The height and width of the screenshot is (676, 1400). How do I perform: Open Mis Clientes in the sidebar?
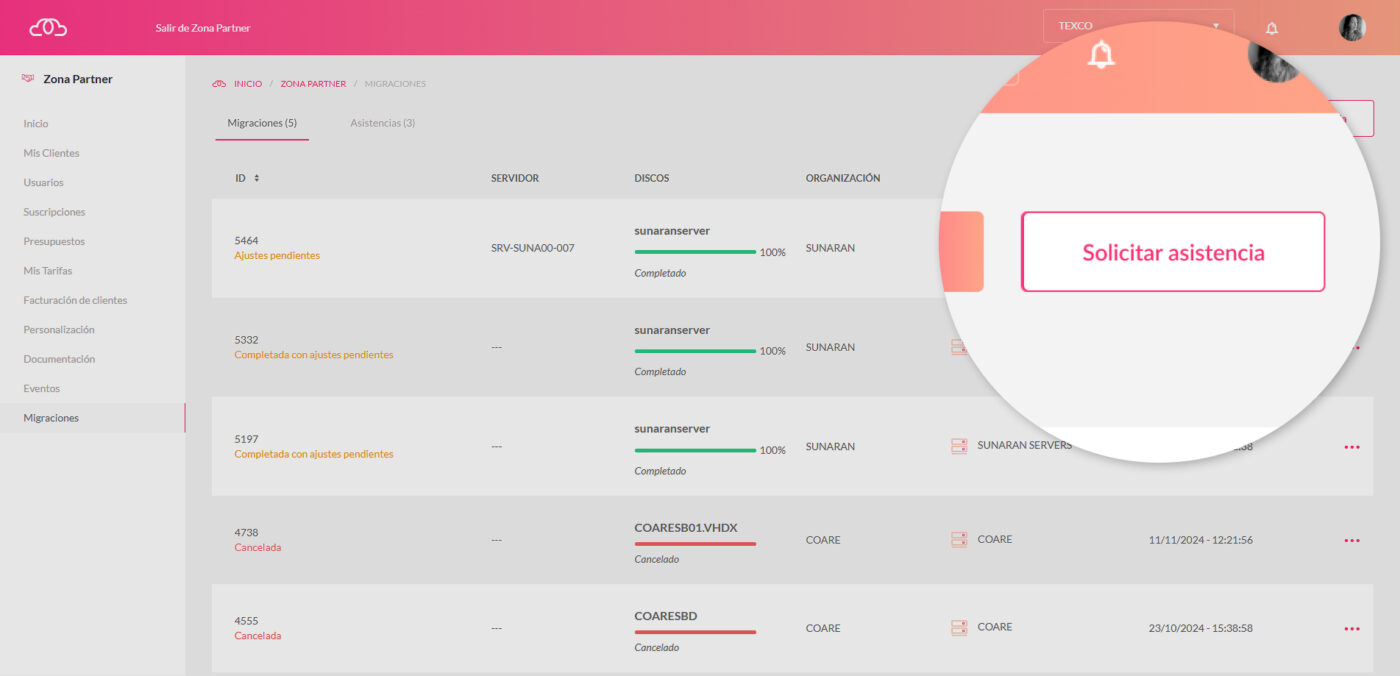tap(51, 153)
